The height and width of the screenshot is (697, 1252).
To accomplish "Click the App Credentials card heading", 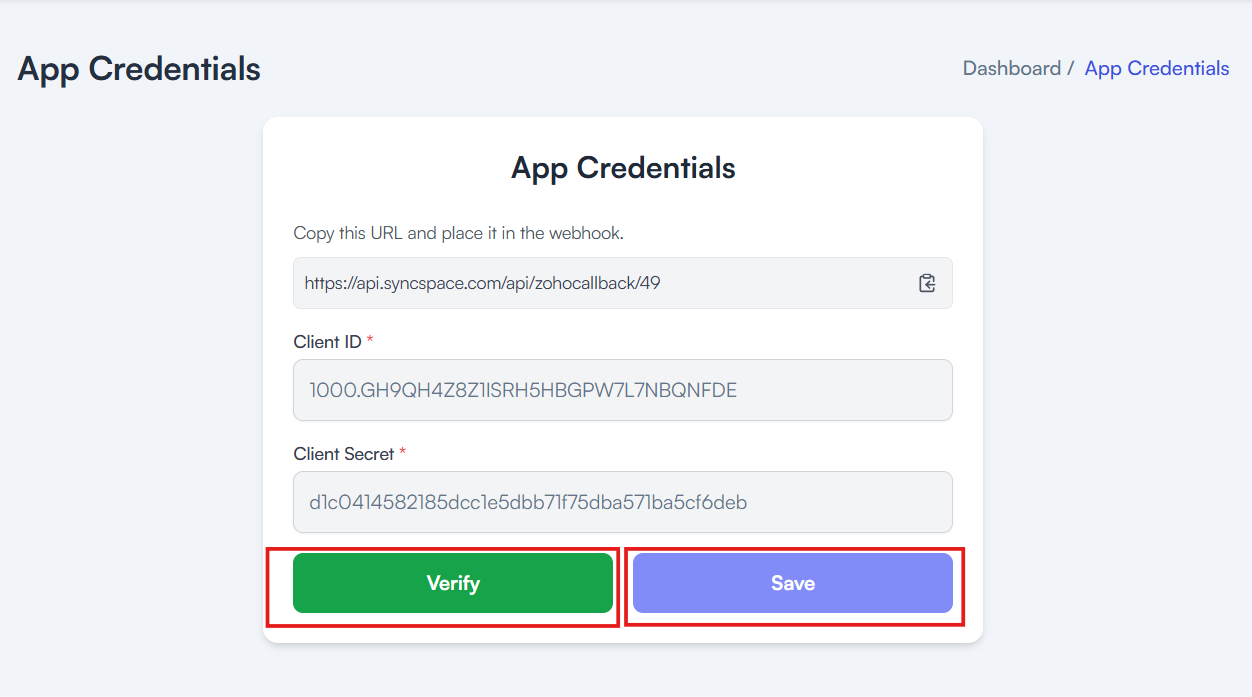I will tap(623, 168).
